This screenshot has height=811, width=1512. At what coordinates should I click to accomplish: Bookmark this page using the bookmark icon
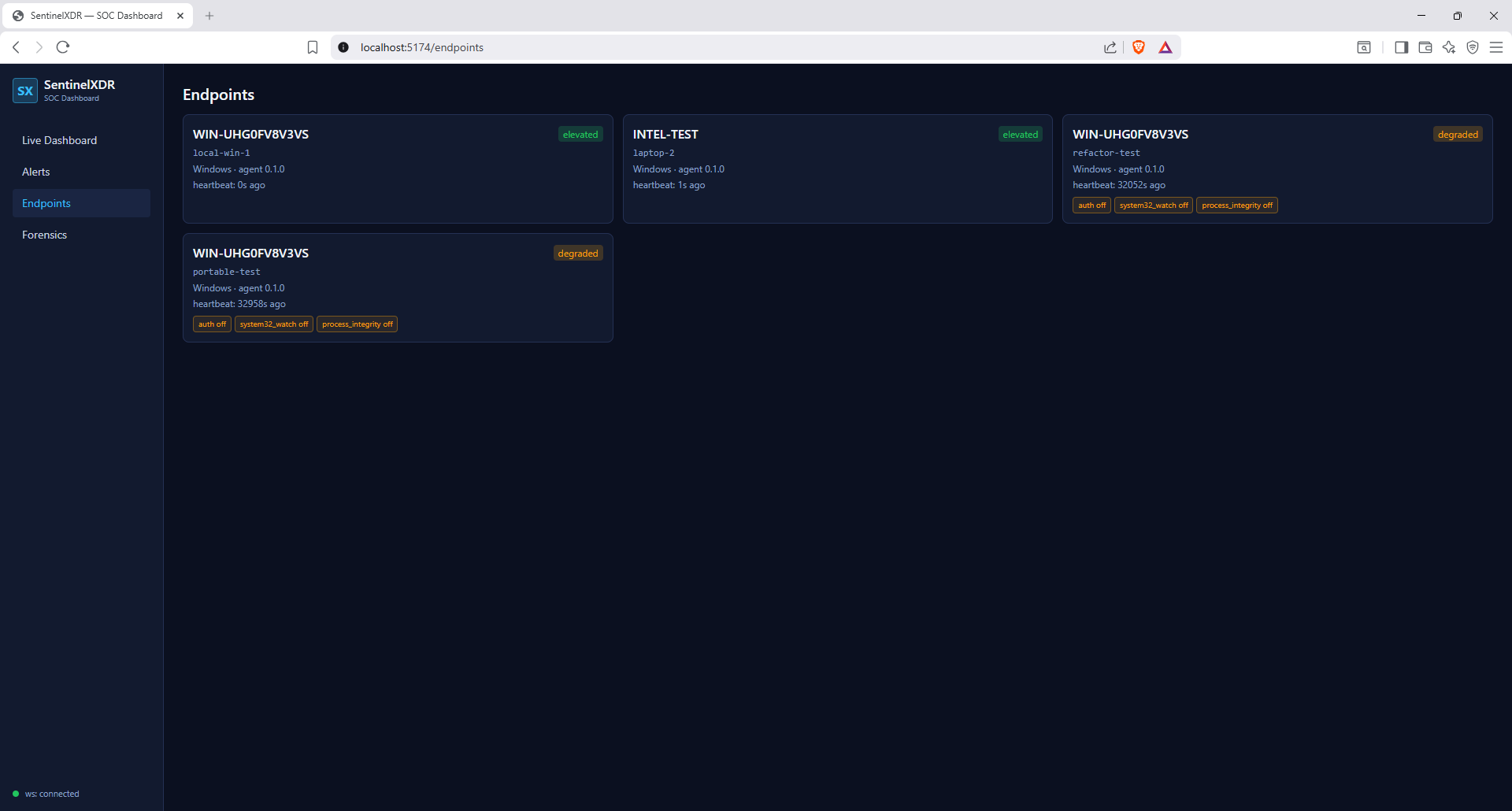[313, 47]
